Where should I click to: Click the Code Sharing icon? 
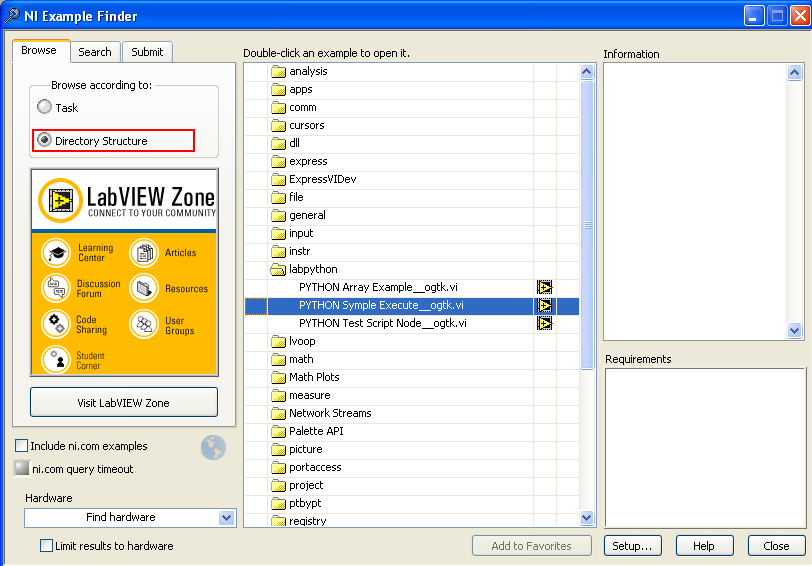pyautogui.click(x=57, y=324)
